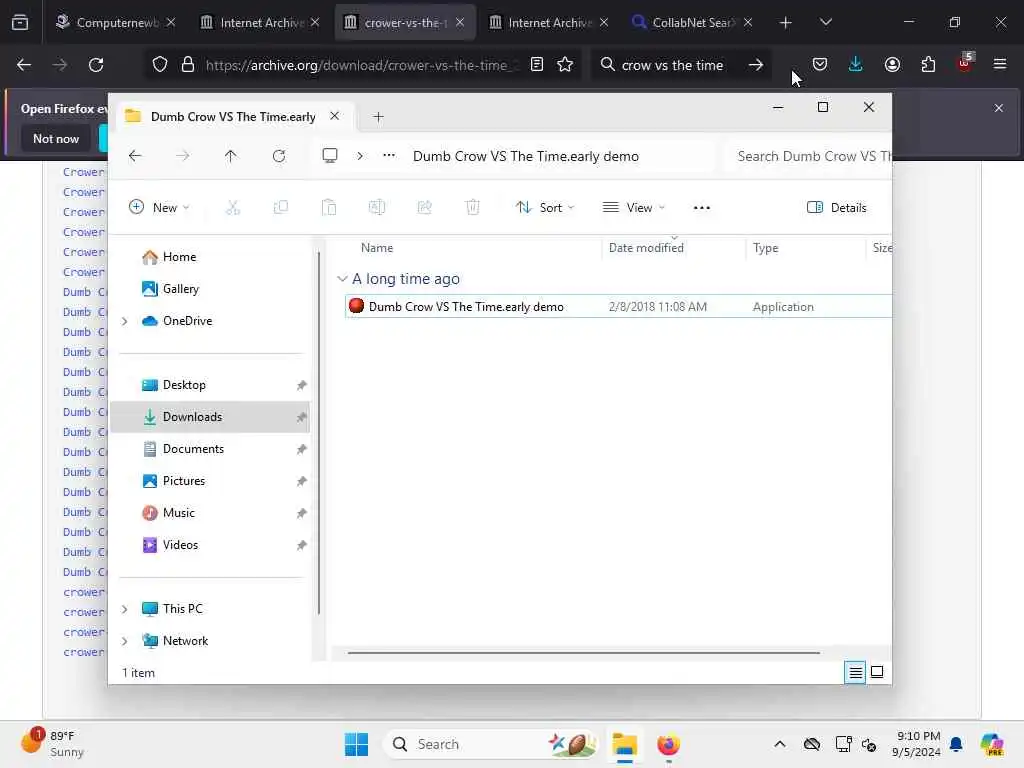
Task: Go back in File Explorer
Action: (135, 156)
